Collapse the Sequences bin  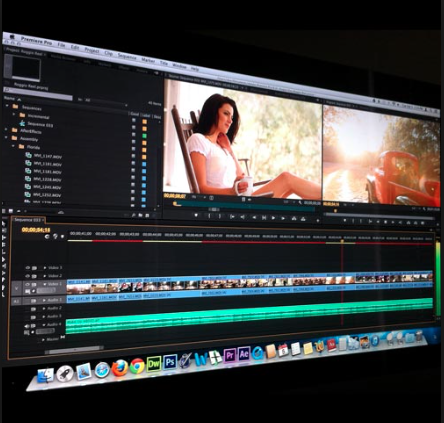(x=7, y=106)
